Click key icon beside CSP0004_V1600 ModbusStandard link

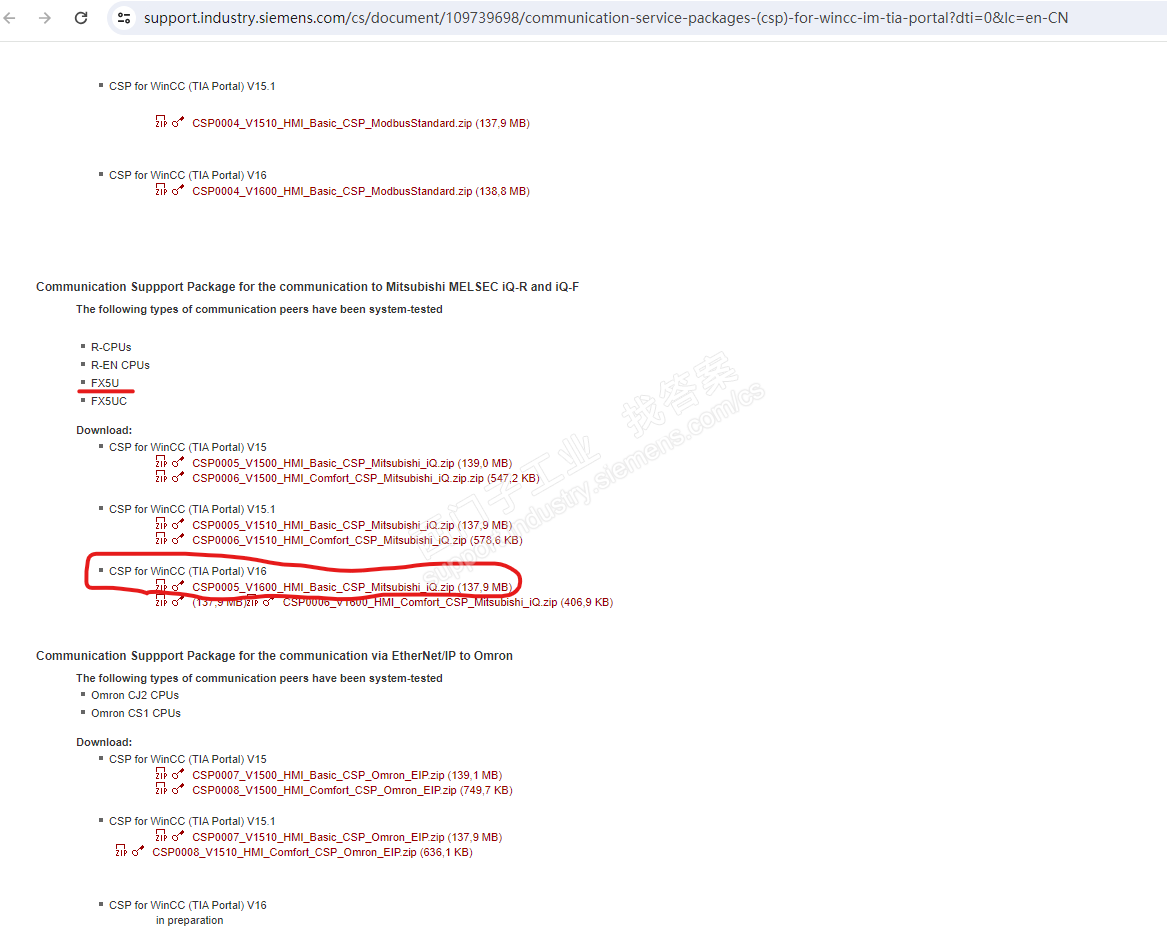pos(178,190)
